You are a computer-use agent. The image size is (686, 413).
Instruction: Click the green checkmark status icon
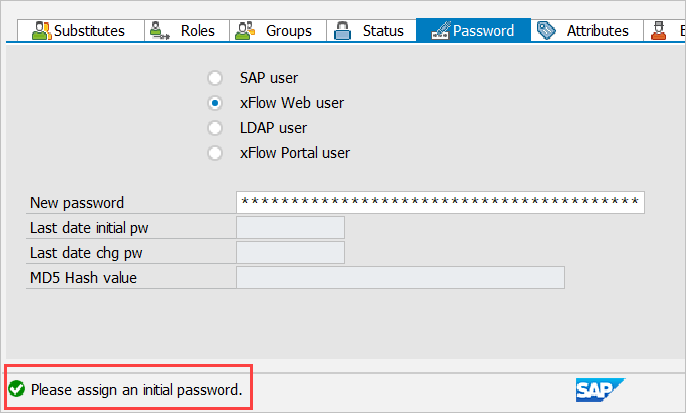coord(17,389)
